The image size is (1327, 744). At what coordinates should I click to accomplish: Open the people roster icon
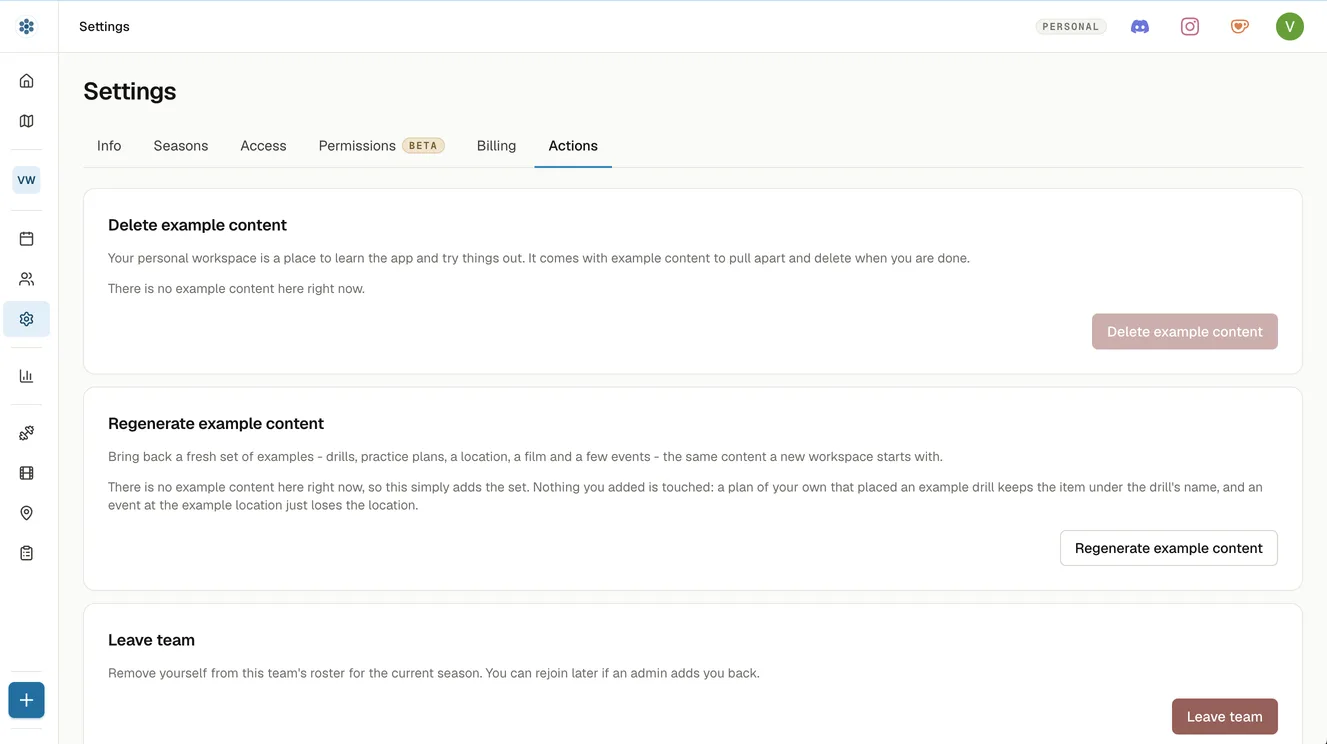(x=26, y=279)
